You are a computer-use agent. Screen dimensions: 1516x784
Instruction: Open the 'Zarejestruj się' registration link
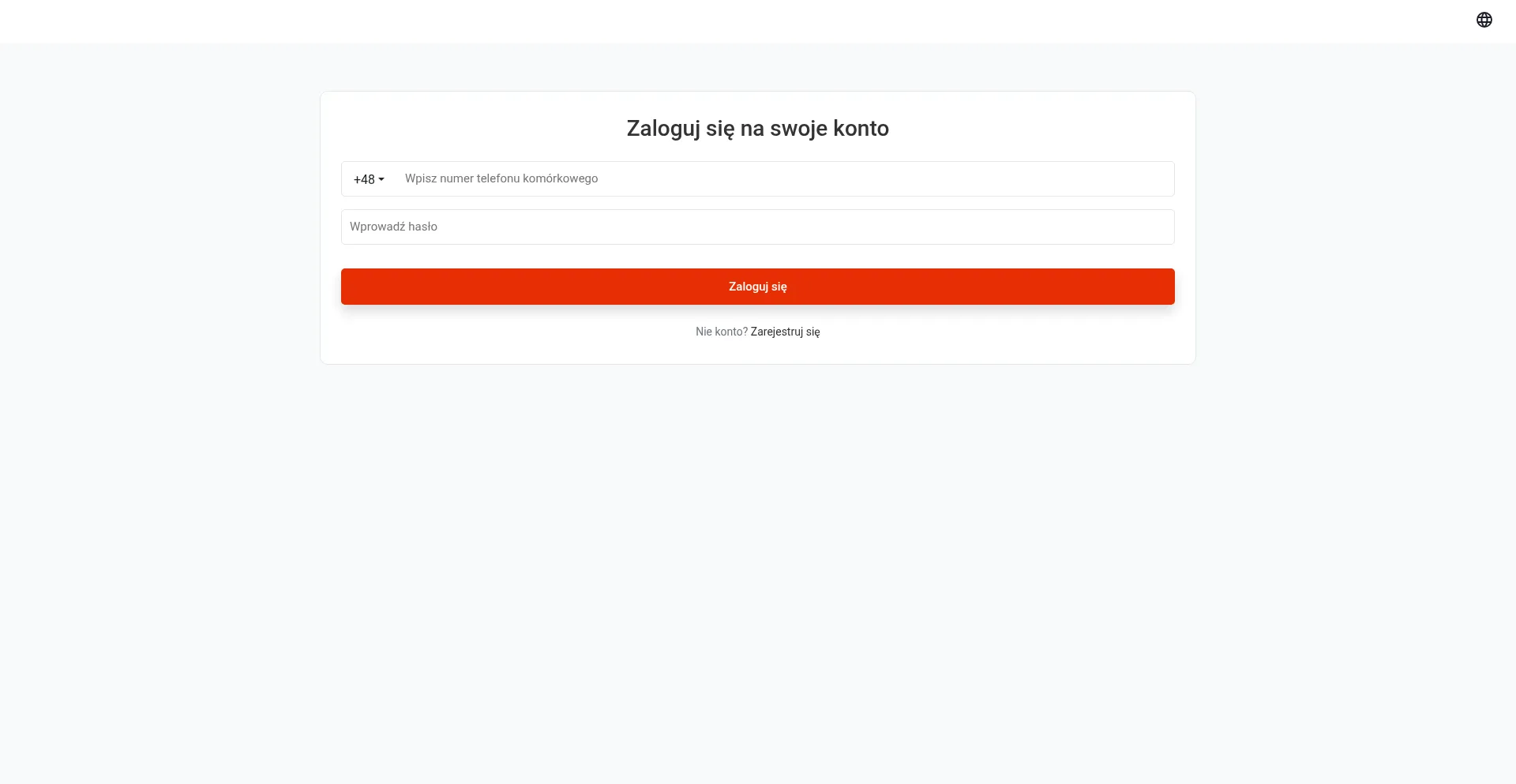tap(785, 332)
